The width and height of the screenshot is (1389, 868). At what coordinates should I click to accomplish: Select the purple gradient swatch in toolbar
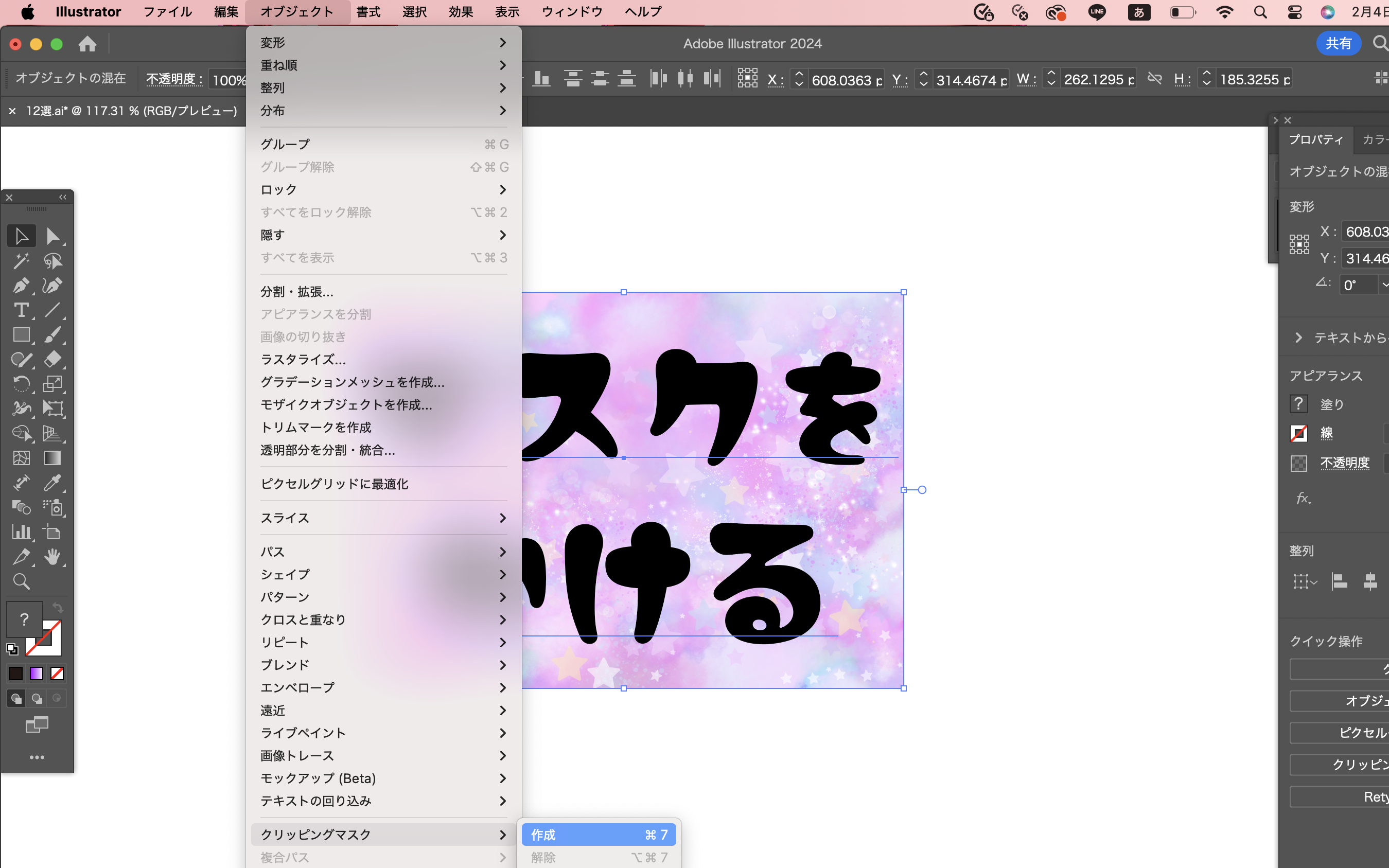pyautogui.click(x=36, y=673)
